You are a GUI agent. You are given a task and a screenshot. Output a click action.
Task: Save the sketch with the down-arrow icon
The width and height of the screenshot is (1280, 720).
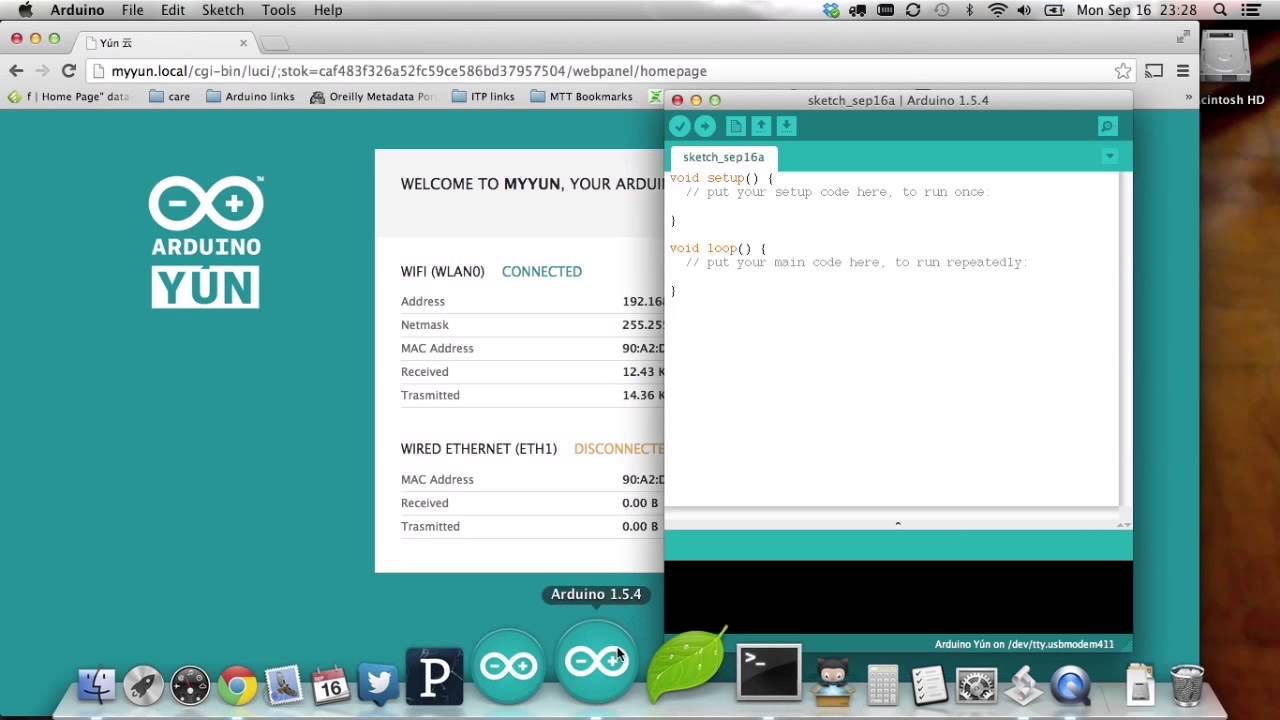[786, 126]
